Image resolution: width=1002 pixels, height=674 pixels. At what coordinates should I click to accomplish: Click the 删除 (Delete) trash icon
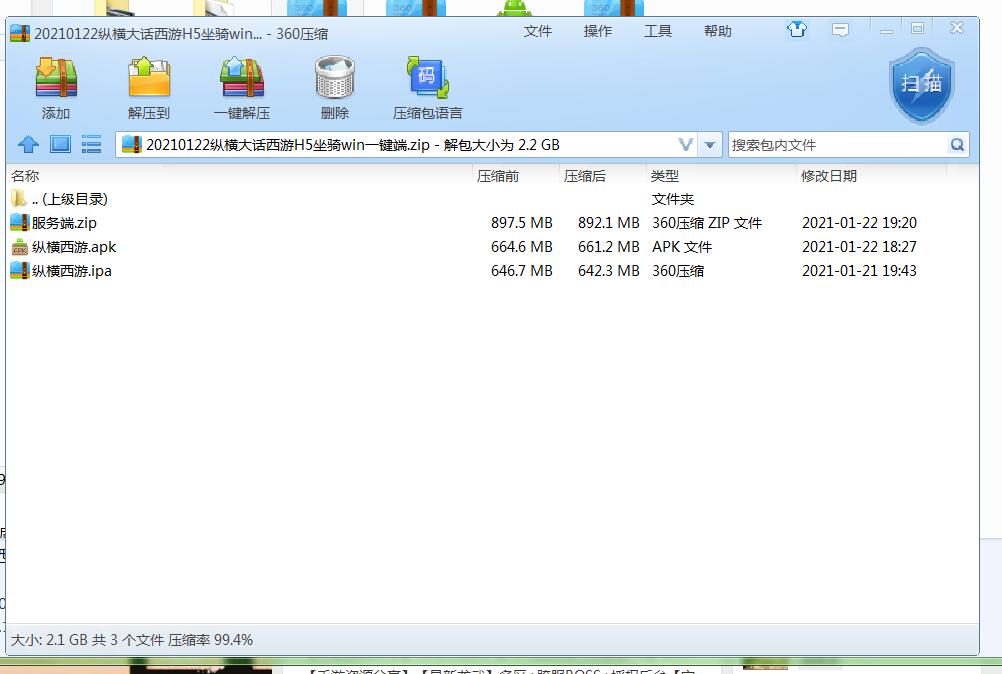[335, 80]
